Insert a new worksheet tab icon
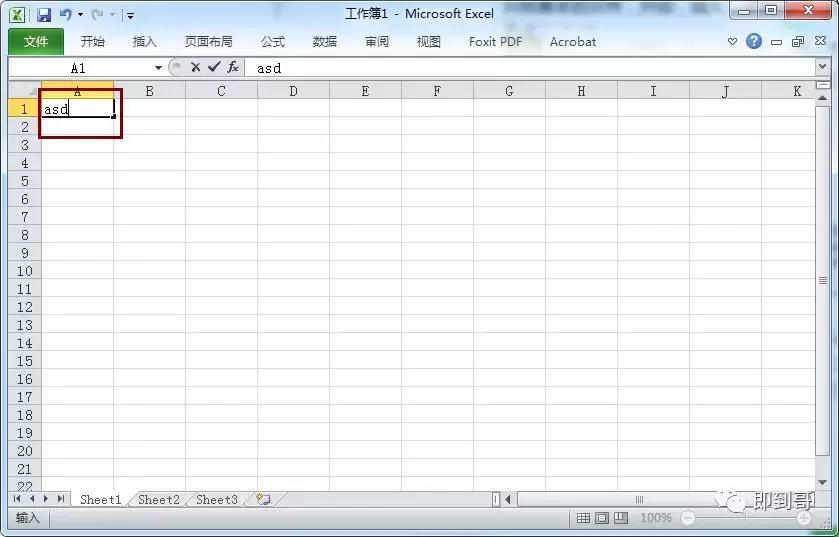 [x=263, y=499]
